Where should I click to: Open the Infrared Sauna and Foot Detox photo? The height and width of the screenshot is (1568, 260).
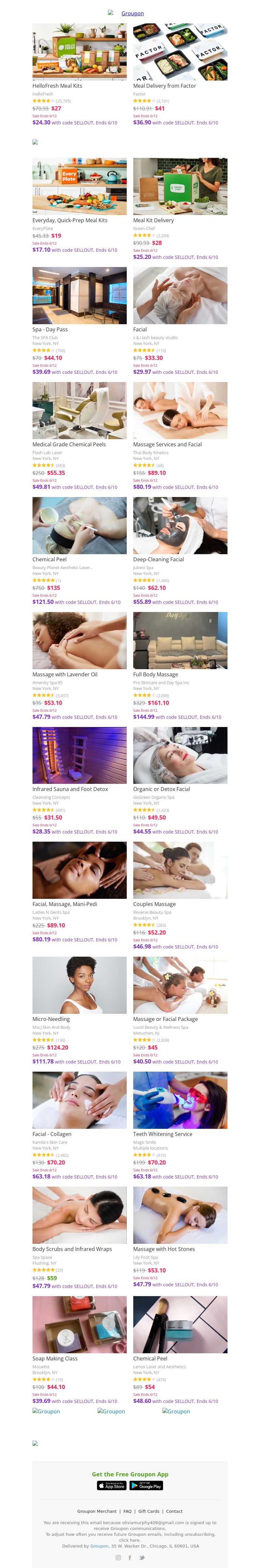pos(80,755)
